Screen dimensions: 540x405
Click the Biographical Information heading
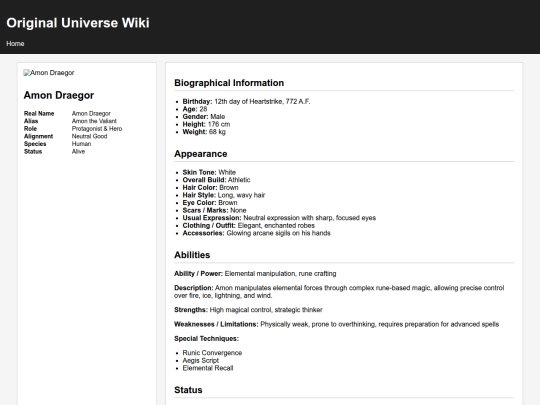tap(229, 83)
